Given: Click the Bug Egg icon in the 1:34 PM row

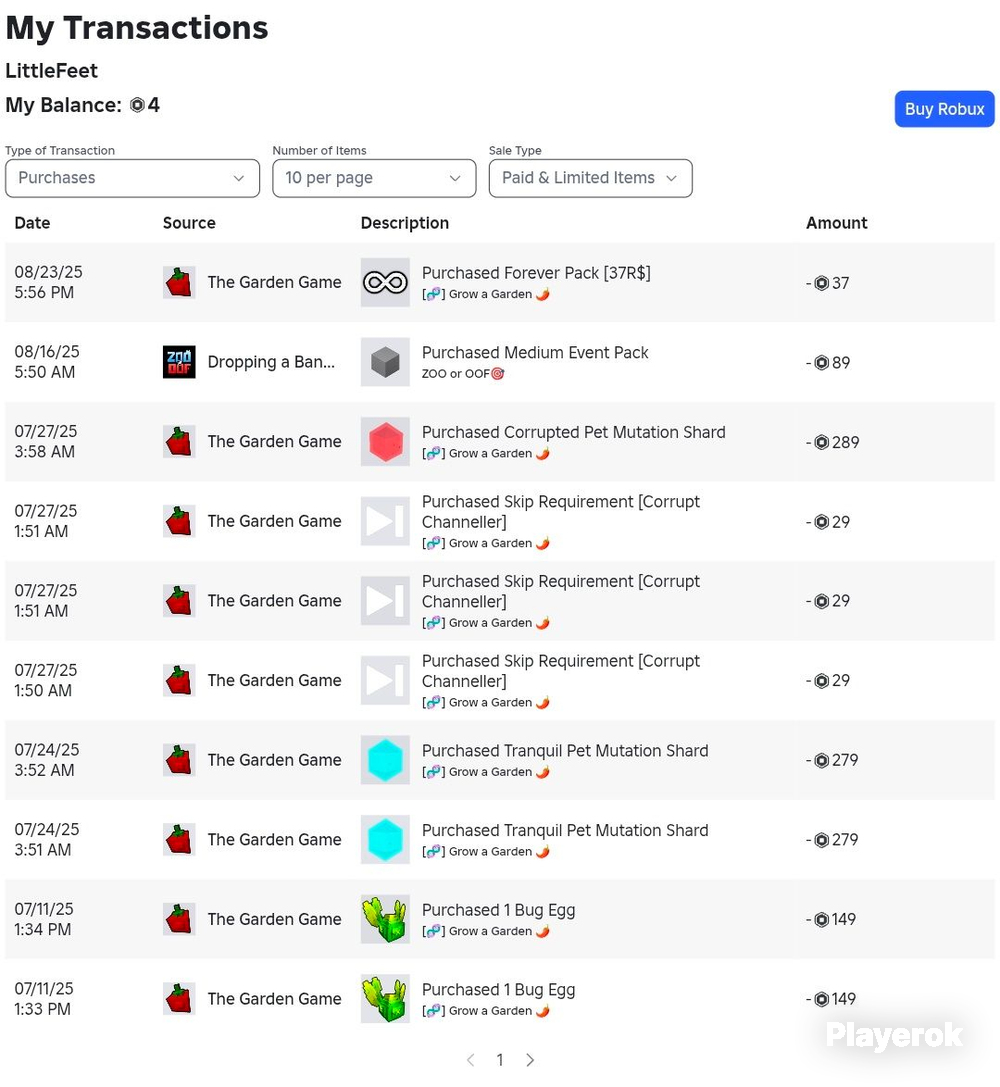Looking at the screenshot, I should (385, 919).
